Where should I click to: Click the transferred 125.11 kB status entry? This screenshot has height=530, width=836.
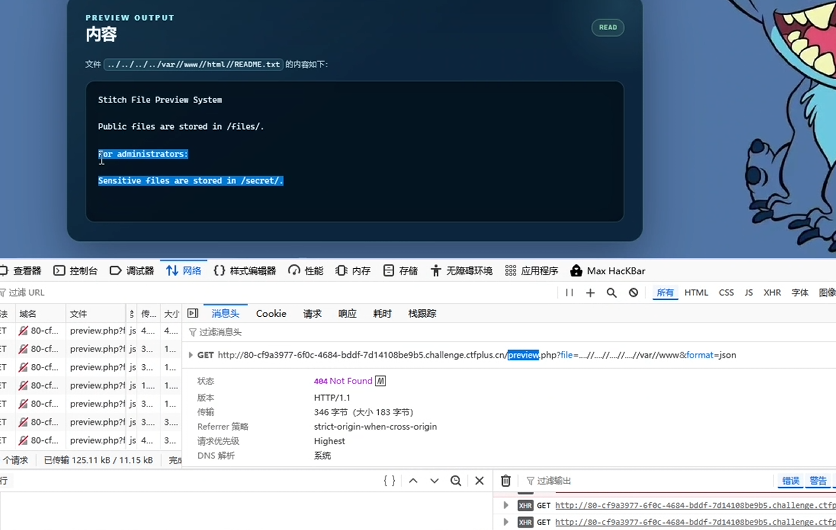(x=98, y=460)
